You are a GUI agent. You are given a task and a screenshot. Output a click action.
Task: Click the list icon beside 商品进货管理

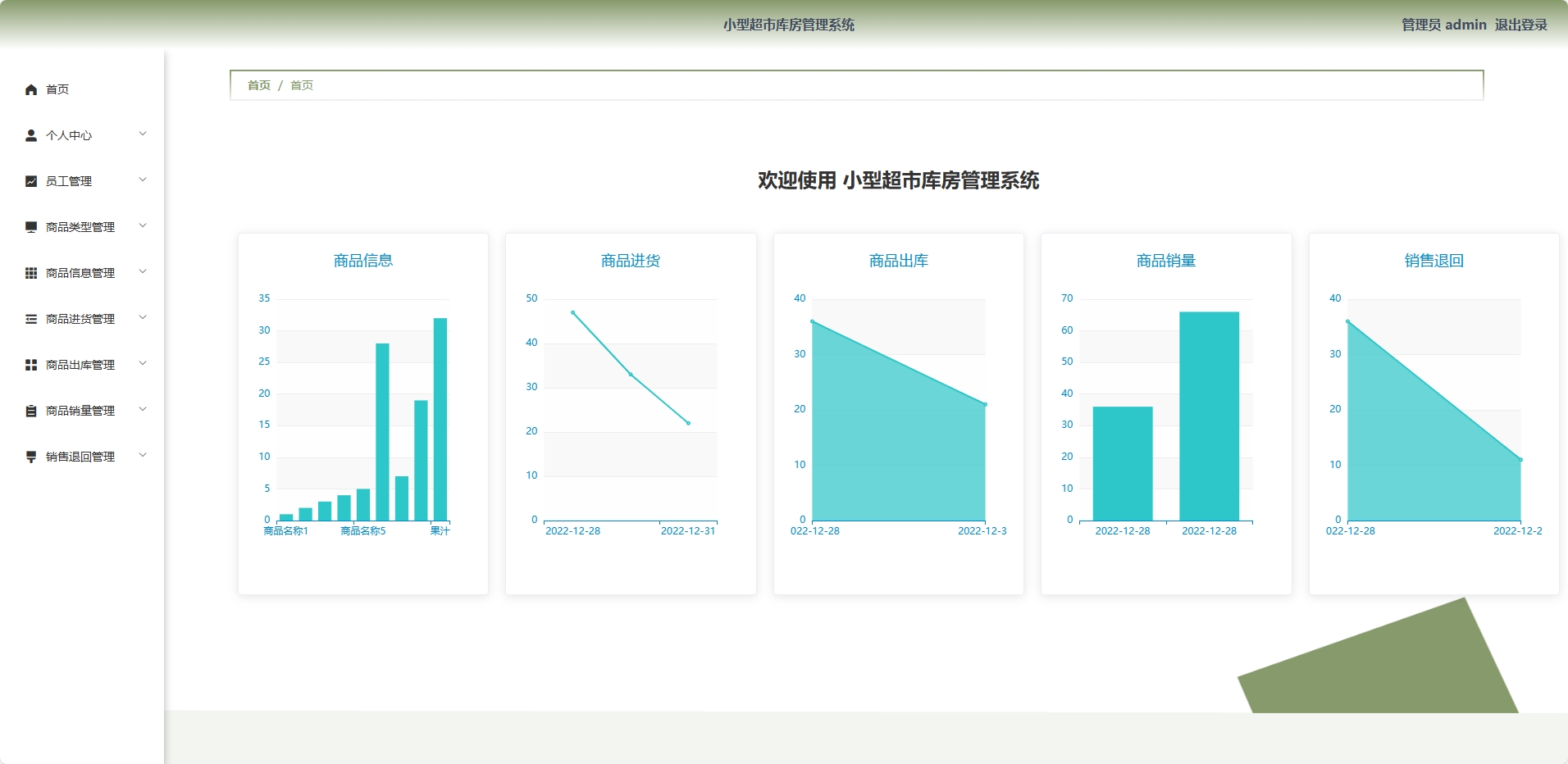[x=31, y=319]
